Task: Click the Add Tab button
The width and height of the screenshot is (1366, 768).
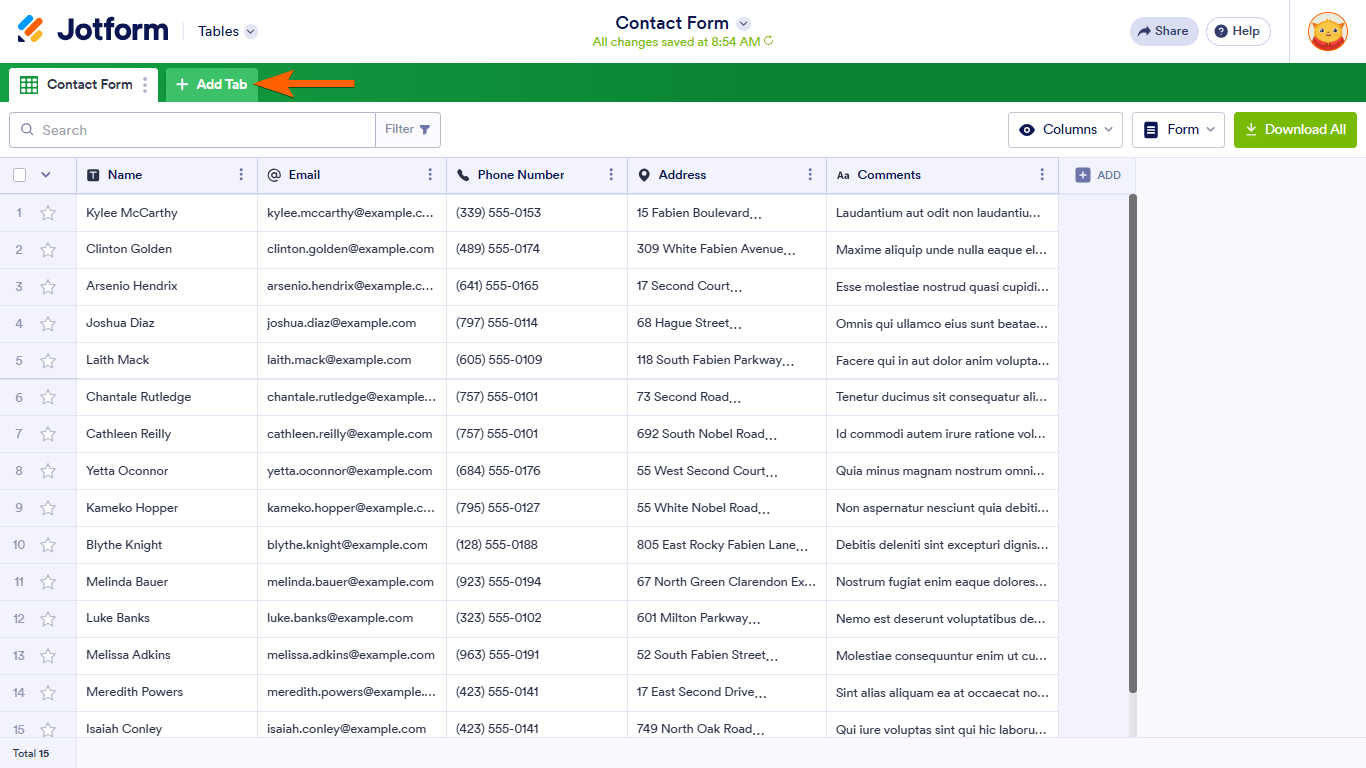Action: point(212,85)
